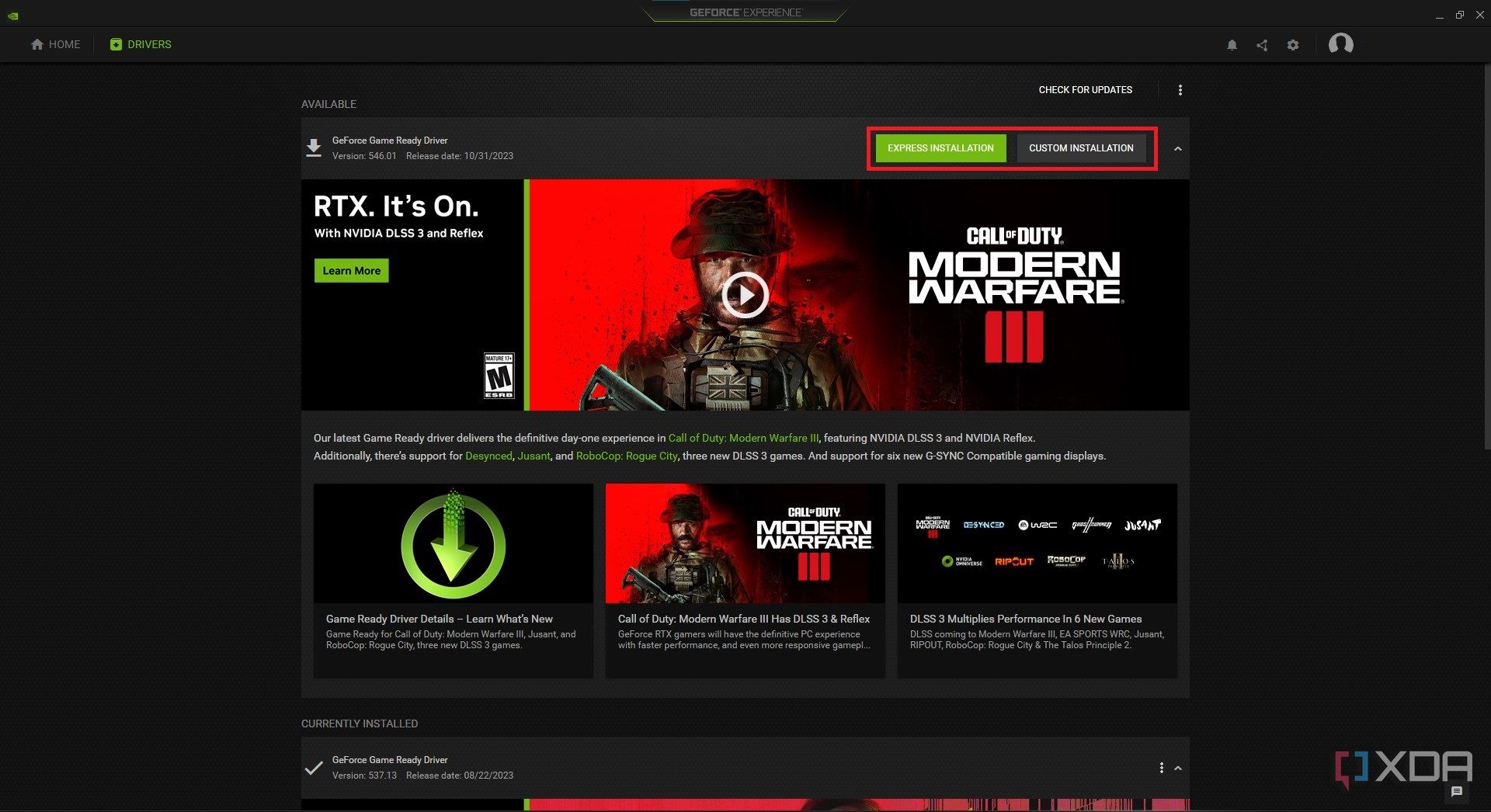Click the share icon in top bar

(x=1262, y=45)
